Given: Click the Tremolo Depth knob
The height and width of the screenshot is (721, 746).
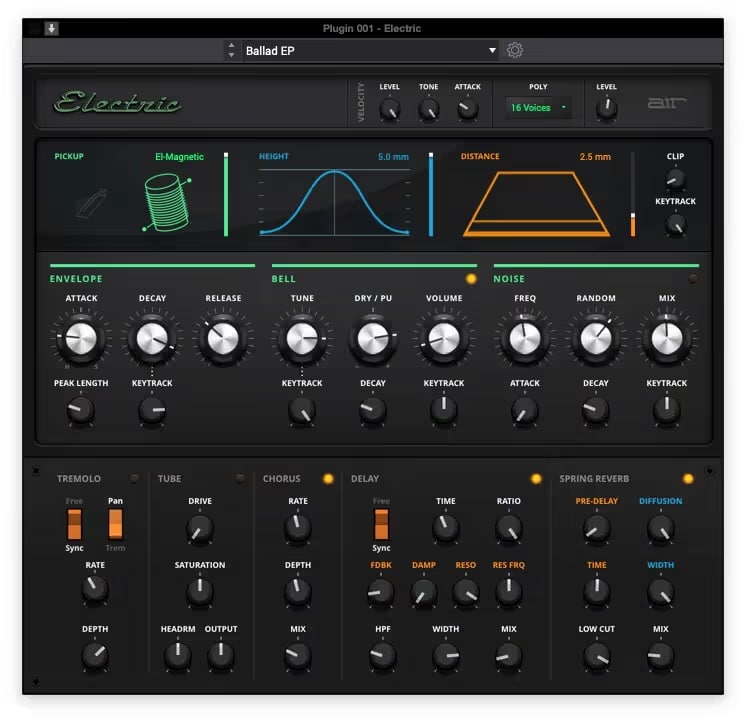Looking at the screenshot, I should coord(95,655).
